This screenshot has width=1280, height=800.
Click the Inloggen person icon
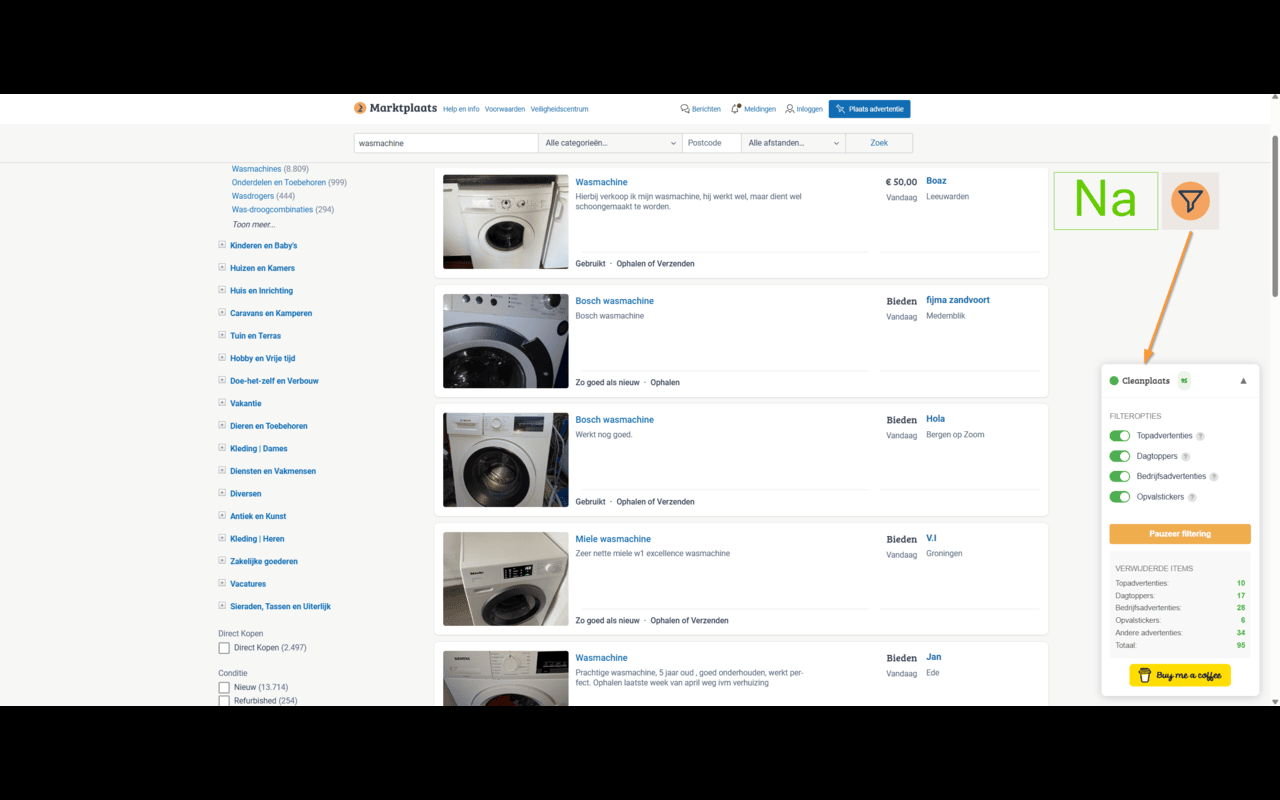point(789,109)
